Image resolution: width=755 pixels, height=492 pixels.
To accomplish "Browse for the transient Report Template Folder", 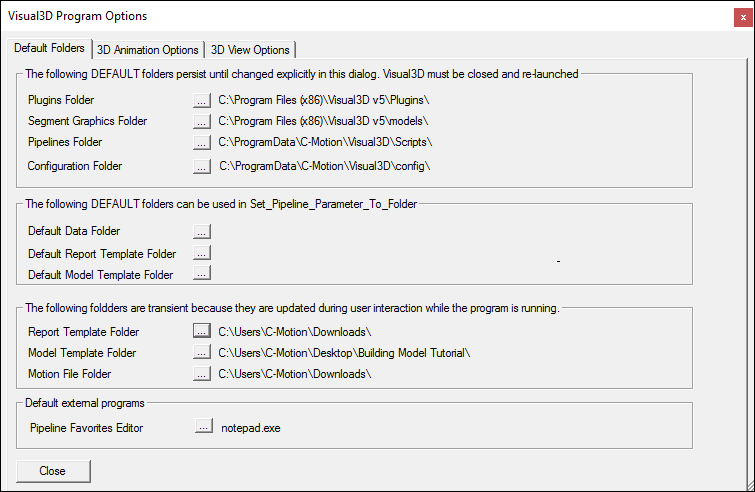I will click(202, 331).
